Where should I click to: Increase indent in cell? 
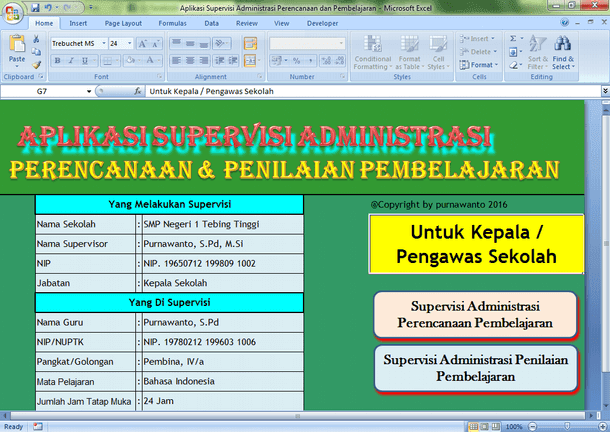pos(233,60)
